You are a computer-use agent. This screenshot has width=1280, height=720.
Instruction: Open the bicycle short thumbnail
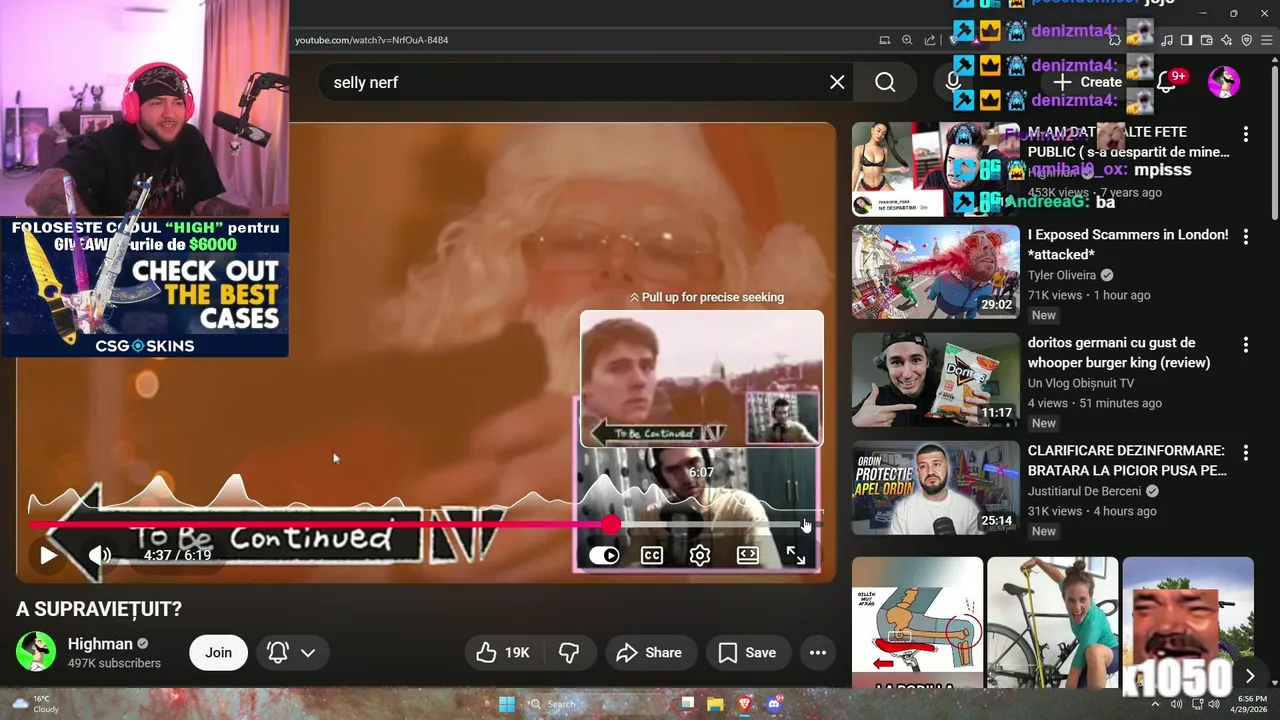pos(1053,622)
